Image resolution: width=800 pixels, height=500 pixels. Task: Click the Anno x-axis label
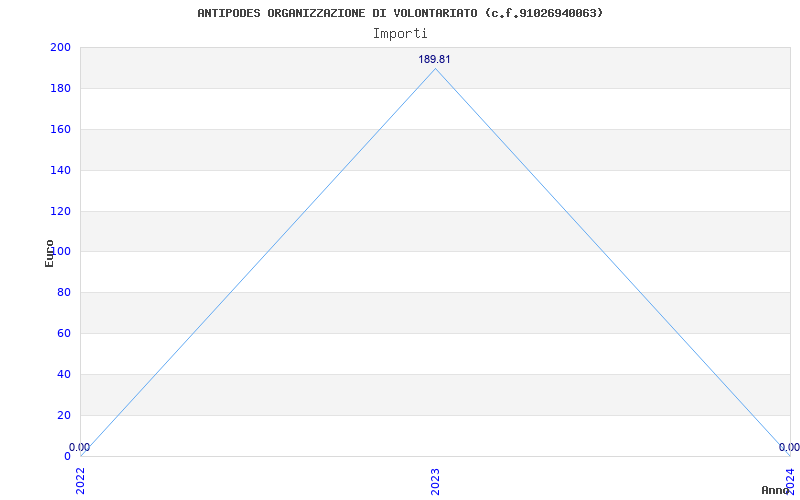(775, 490)
